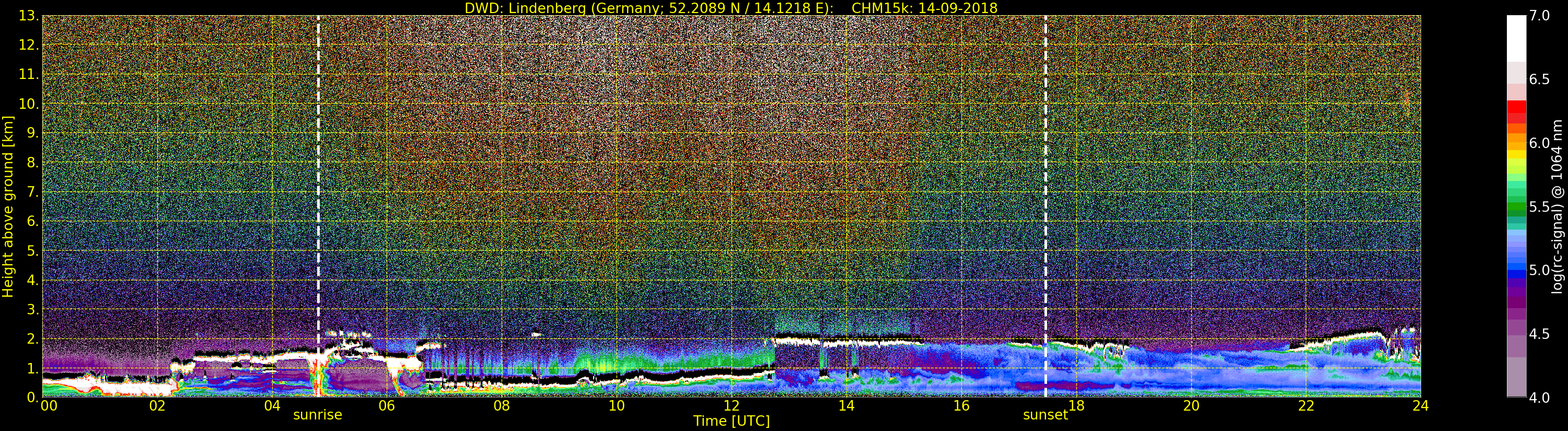
Task: Select the colorbar tick value 4.5
Action: [1539, 334]
